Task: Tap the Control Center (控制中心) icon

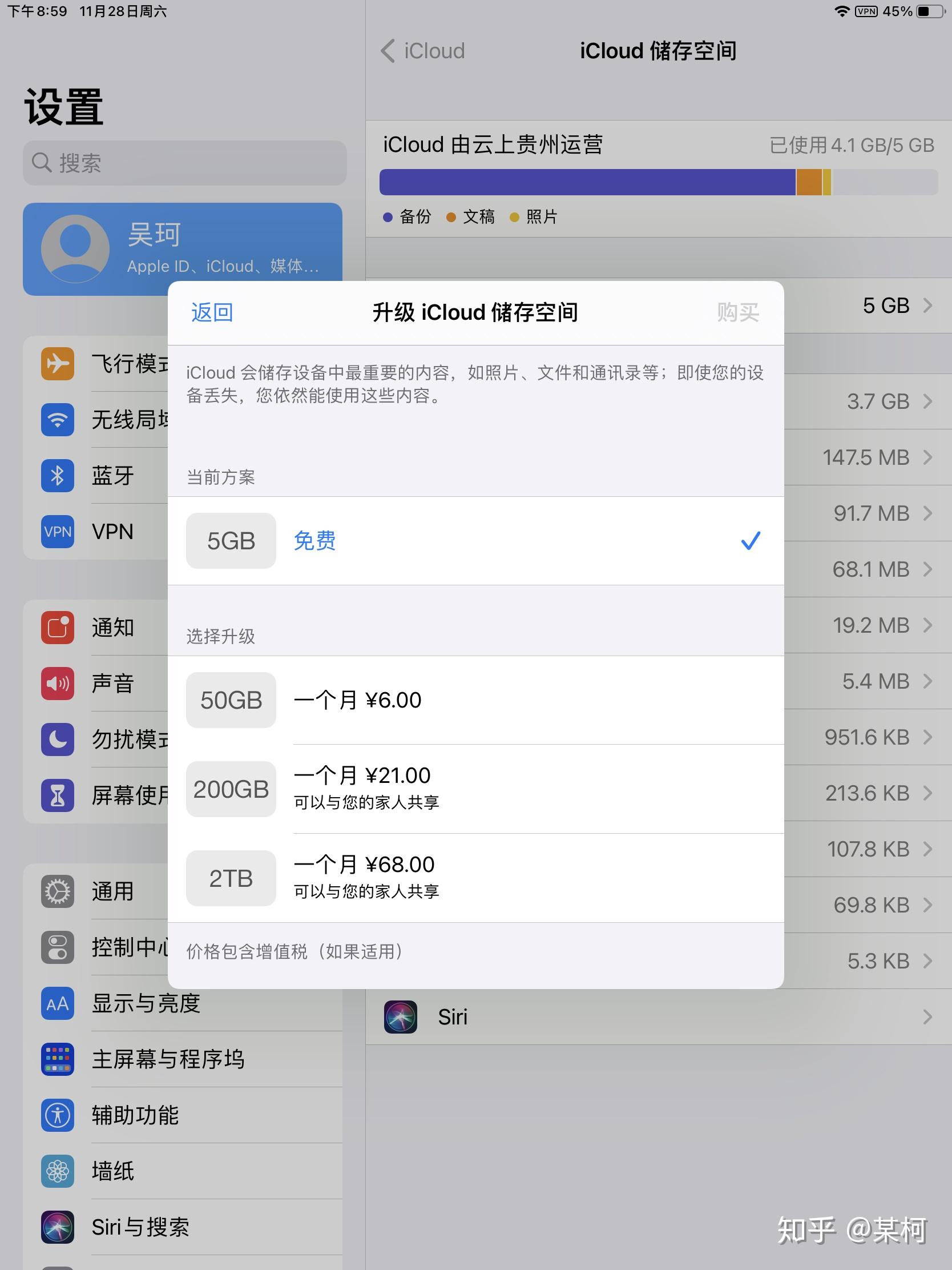Action: click(58, 947)
